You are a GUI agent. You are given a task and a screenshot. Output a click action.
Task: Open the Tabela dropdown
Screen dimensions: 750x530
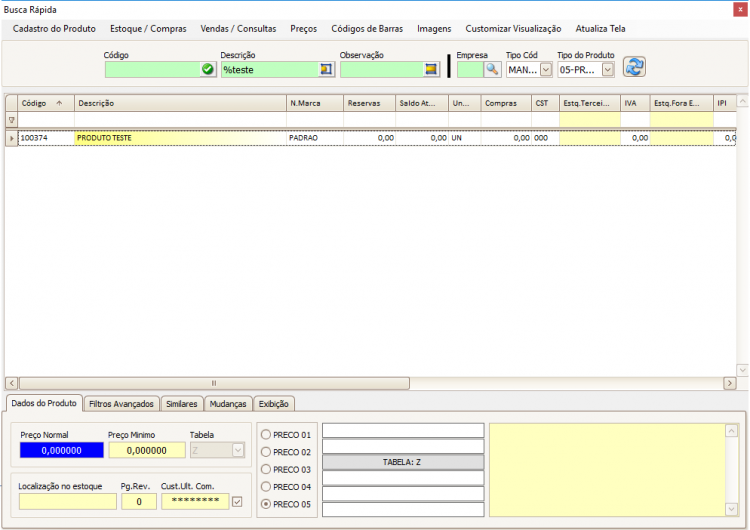click(x=237, y=450)
